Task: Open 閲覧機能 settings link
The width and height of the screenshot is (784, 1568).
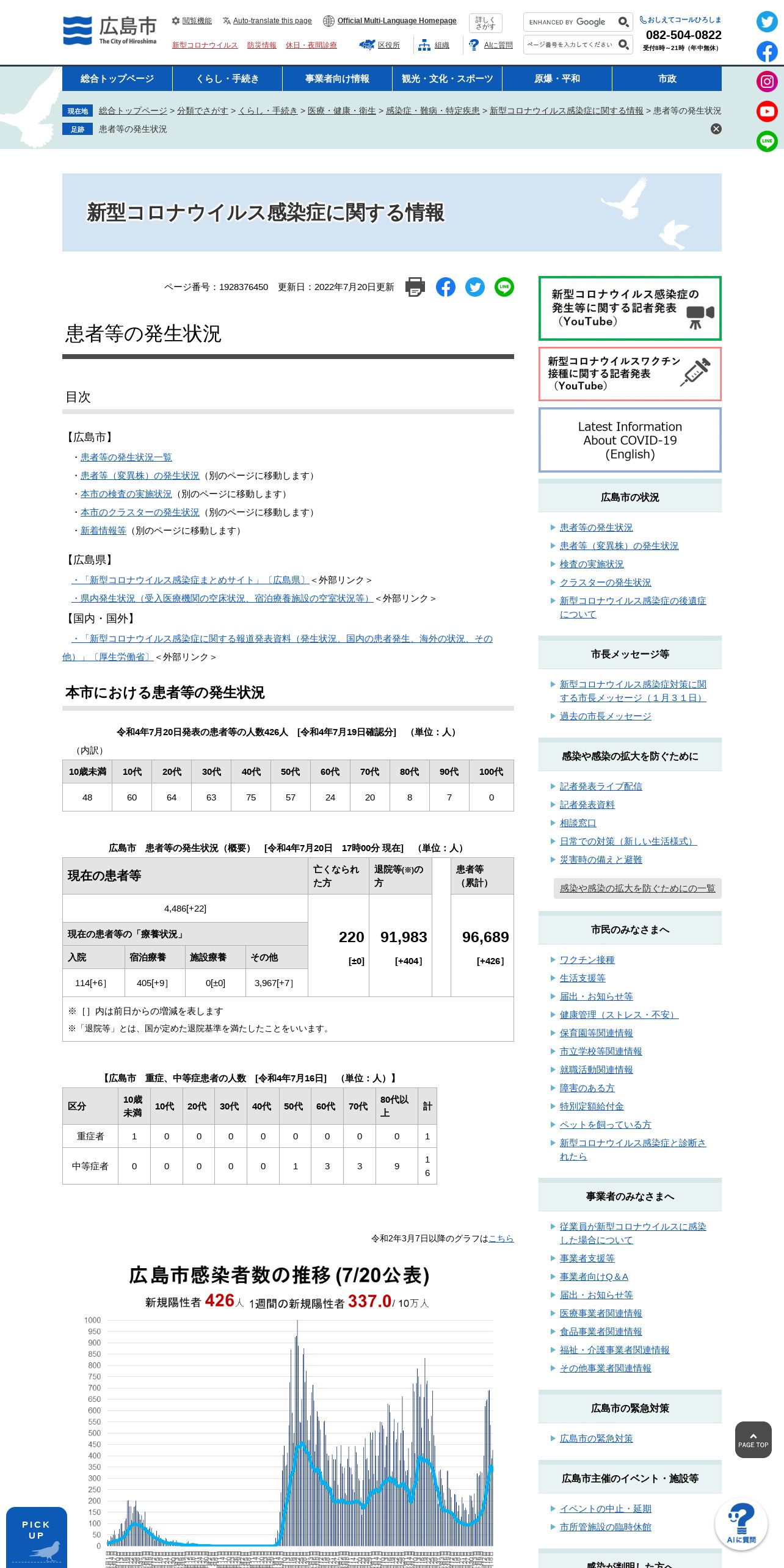Action: (197, 21)
